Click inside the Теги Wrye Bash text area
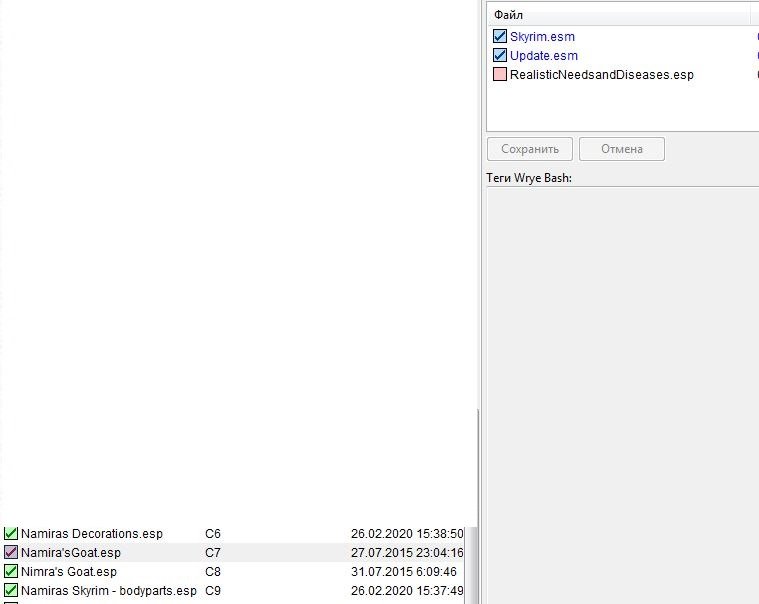The width and height of the screenshot is (759, 604). point(620,390)
